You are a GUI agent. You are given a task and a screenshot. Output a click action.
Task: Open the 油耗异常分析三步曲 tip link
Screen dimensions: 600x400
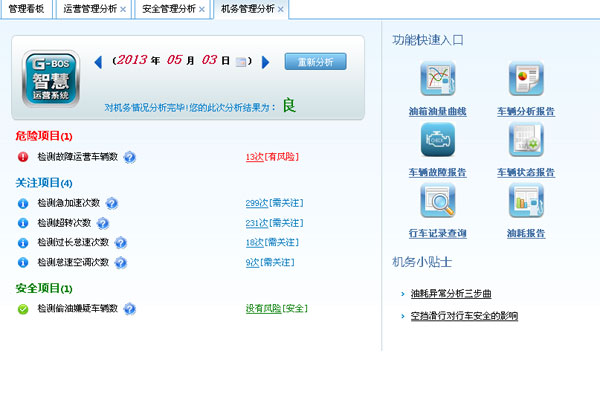[451, 294]
